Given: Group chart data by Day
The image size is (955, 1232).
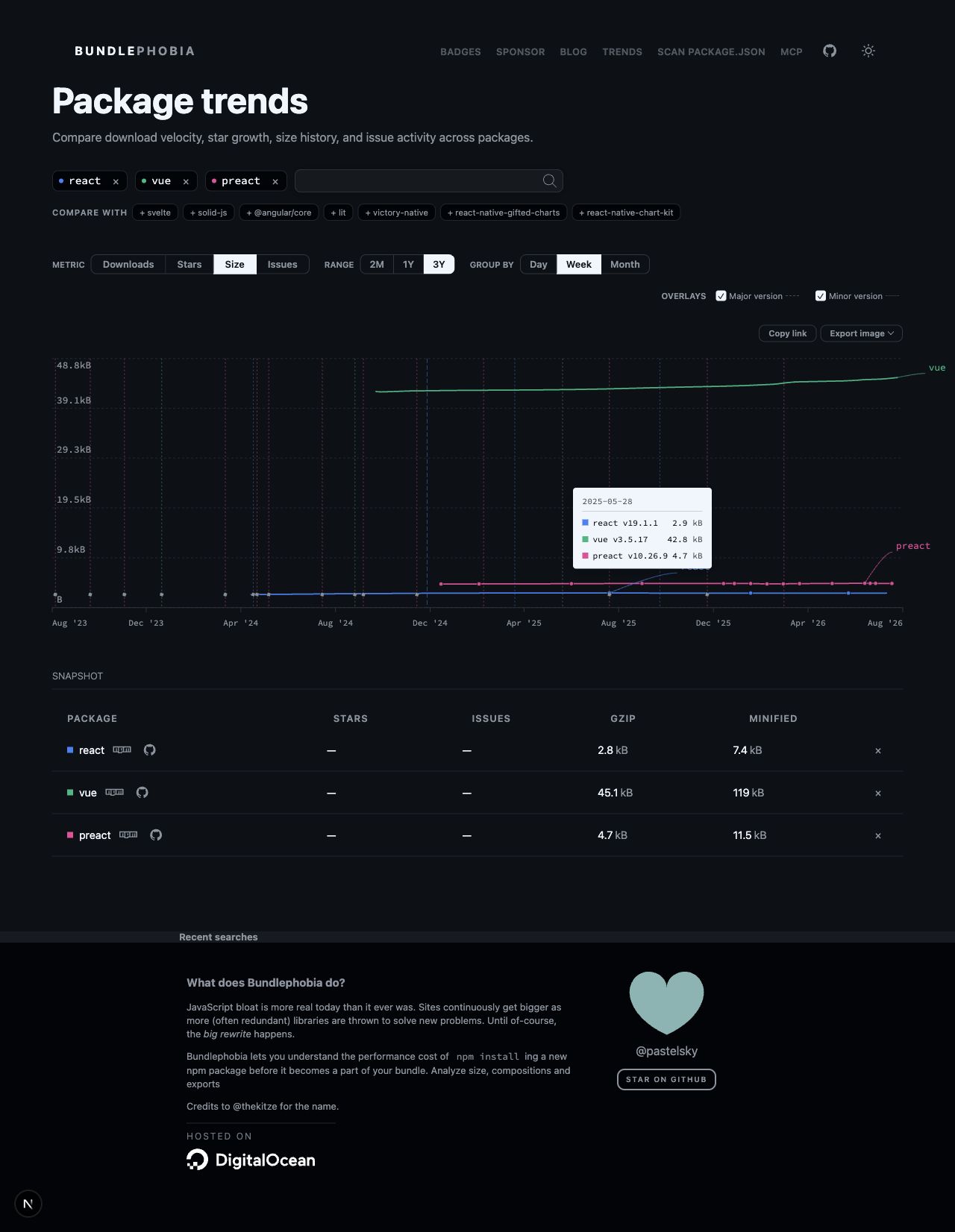Looking at the screenshot, I should pyautogui.click(x=539, y=264).
